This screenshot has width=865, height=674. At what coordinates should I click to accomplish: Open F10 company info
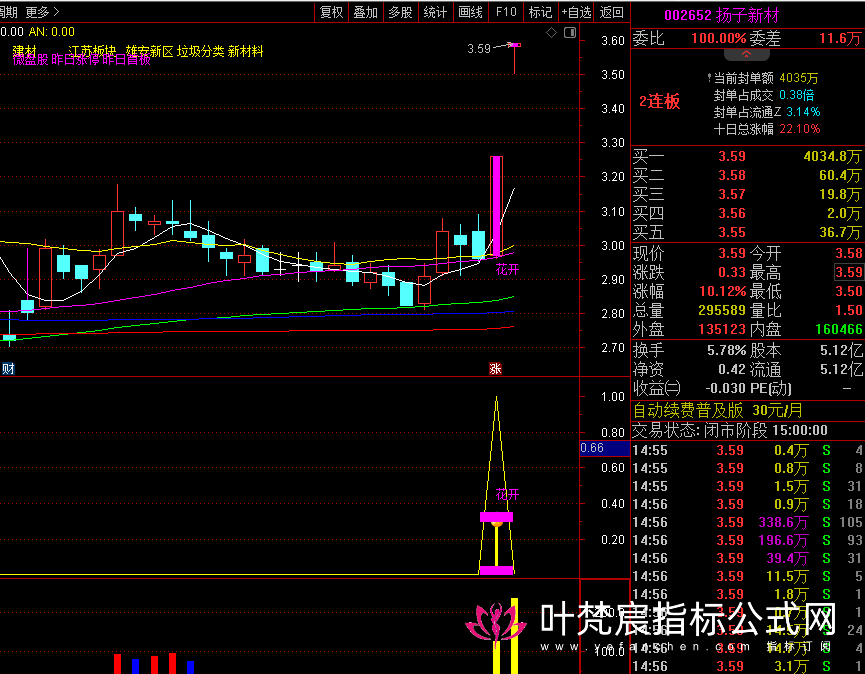(x=506, y=12)
